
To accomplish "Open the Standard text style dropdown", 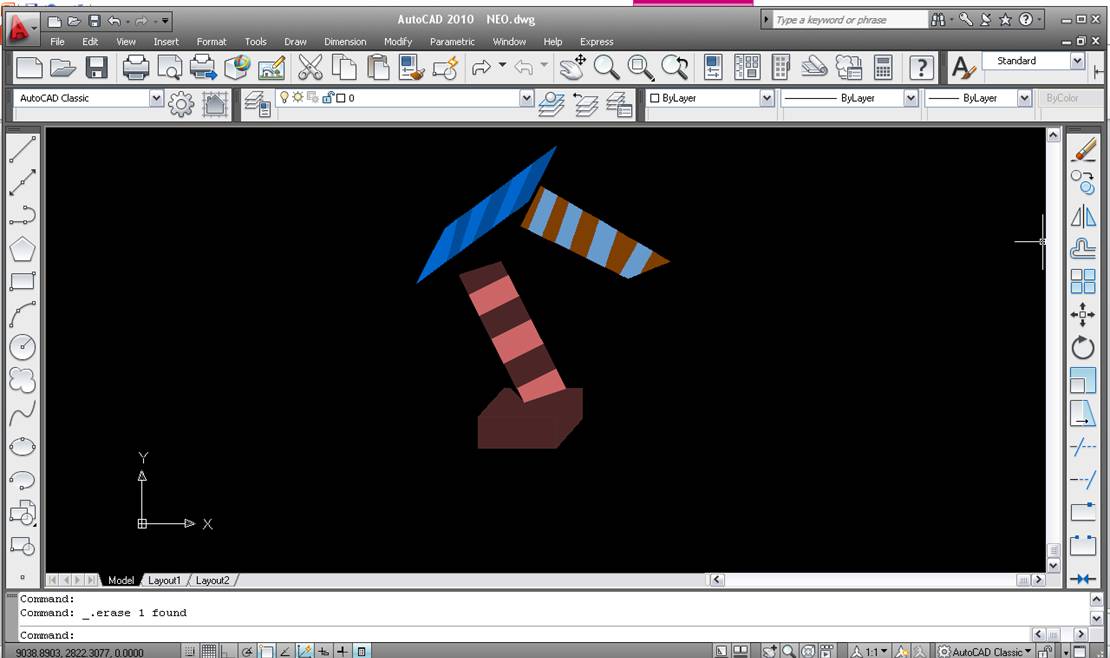I will tap(1077, 61).
